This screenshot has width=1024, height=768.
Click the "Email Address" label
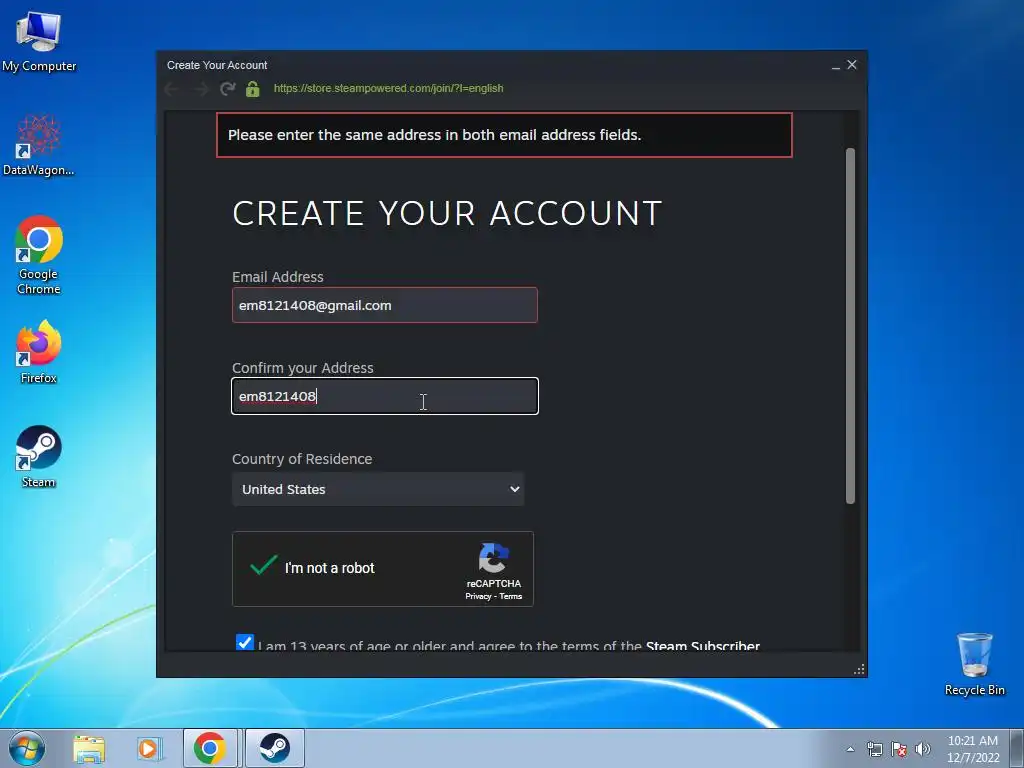click(x=278, y=277)
